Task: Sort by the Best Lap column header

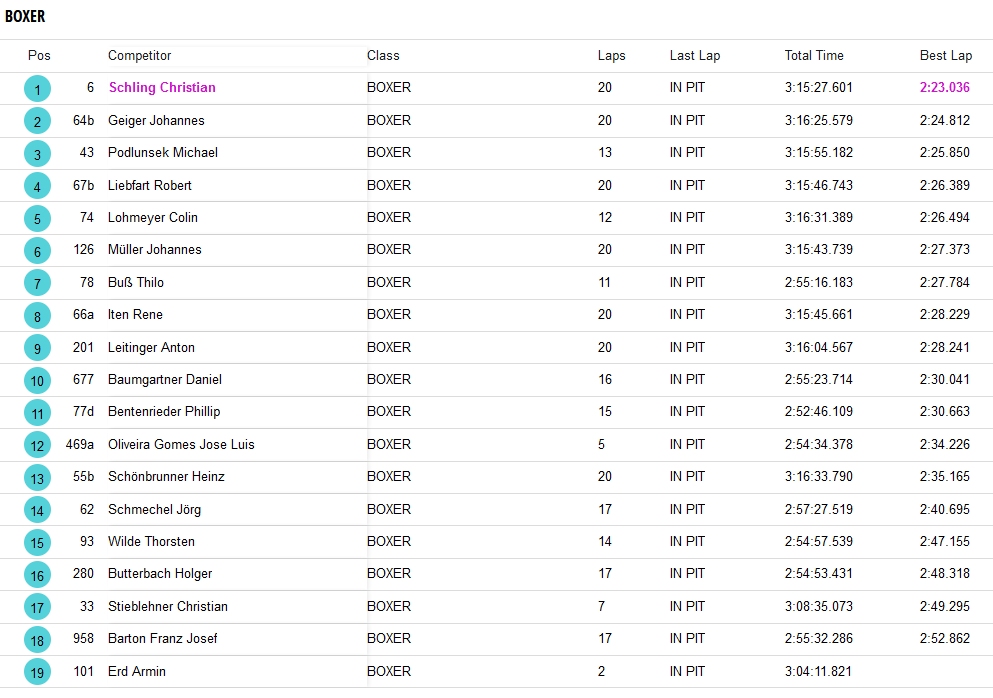Action: [945, 56]
